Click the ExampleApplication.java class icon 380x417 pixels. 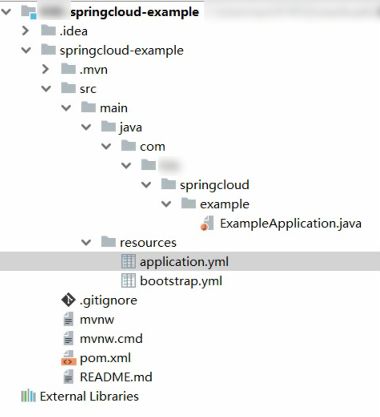pyautogui.click(x=207, y=223)
